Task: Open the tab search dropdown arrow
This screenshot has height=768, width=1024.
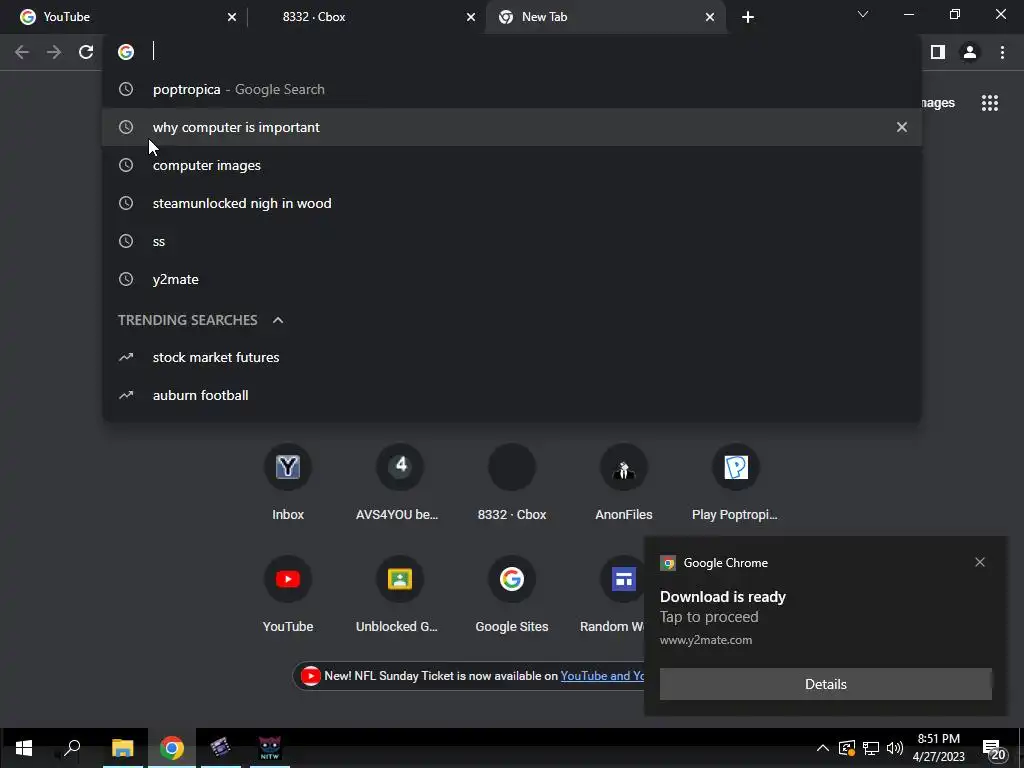Action: point(863,14)
